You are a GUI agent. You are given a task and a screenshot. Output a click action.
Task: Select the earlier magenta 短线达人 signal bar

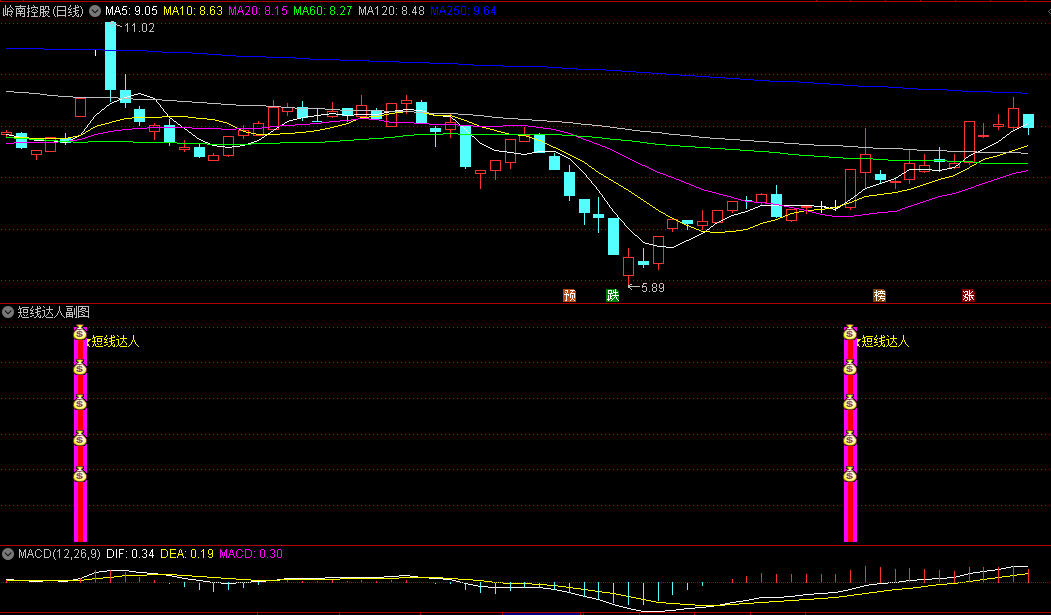(x=80, y=434)
